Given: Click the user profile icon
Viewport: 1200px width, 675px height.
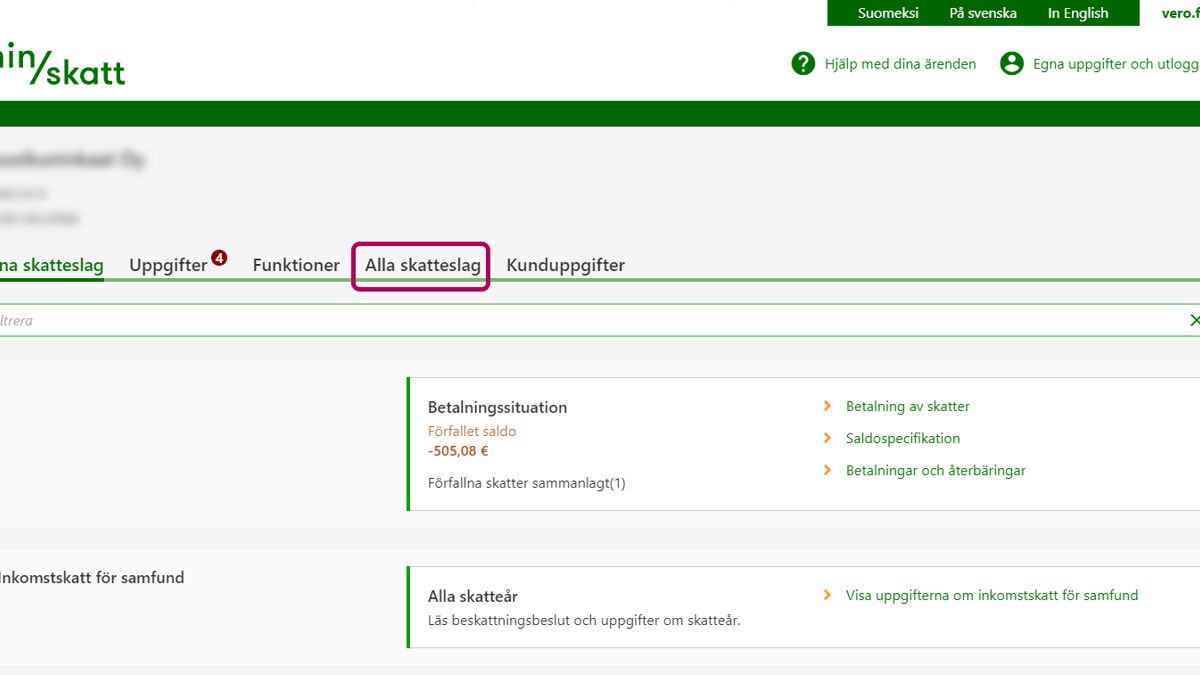Looking at the screenshot, I should point(1012,64).
